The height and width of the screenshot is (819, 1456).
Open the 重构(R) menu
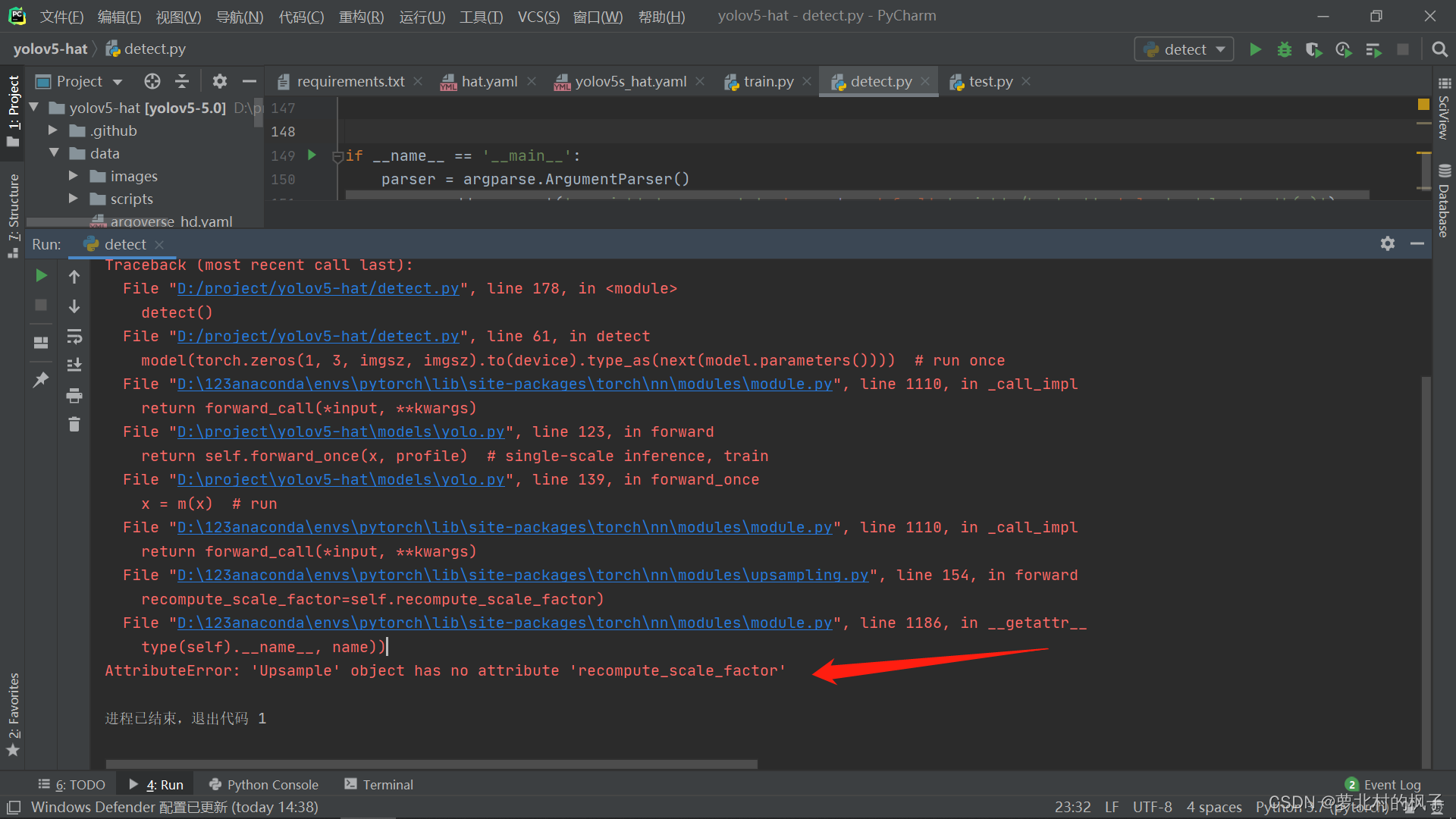tap(361, 17)
